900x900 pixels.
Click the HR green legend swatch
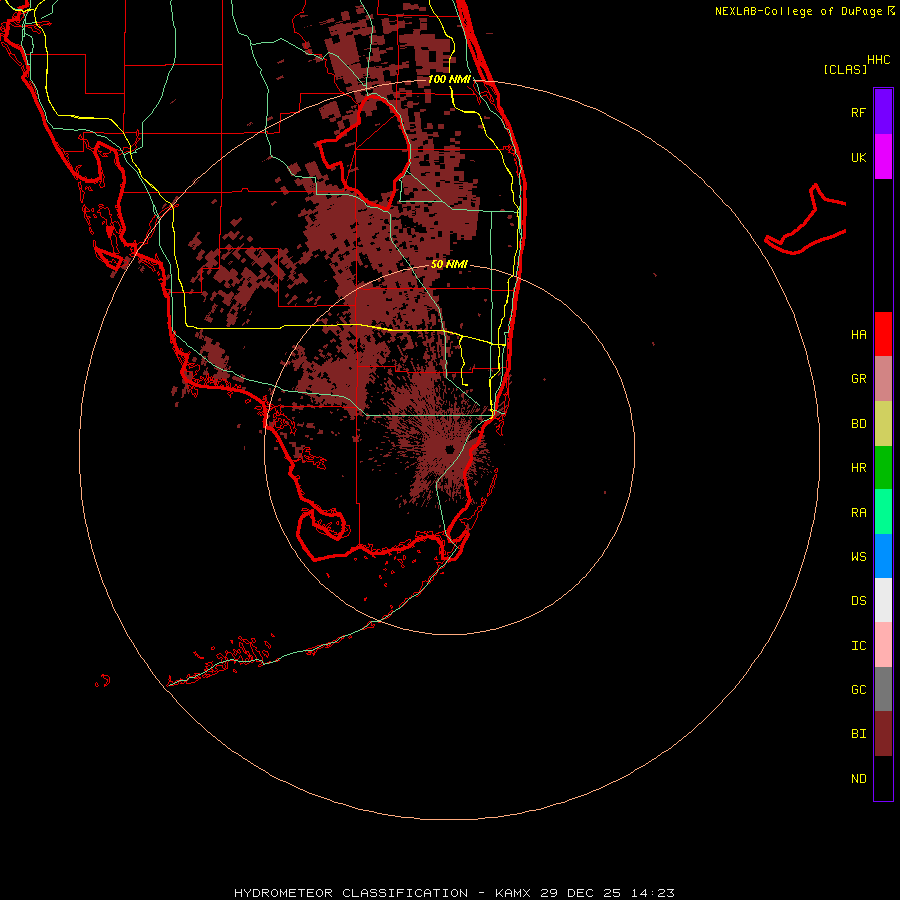point(883,468)
